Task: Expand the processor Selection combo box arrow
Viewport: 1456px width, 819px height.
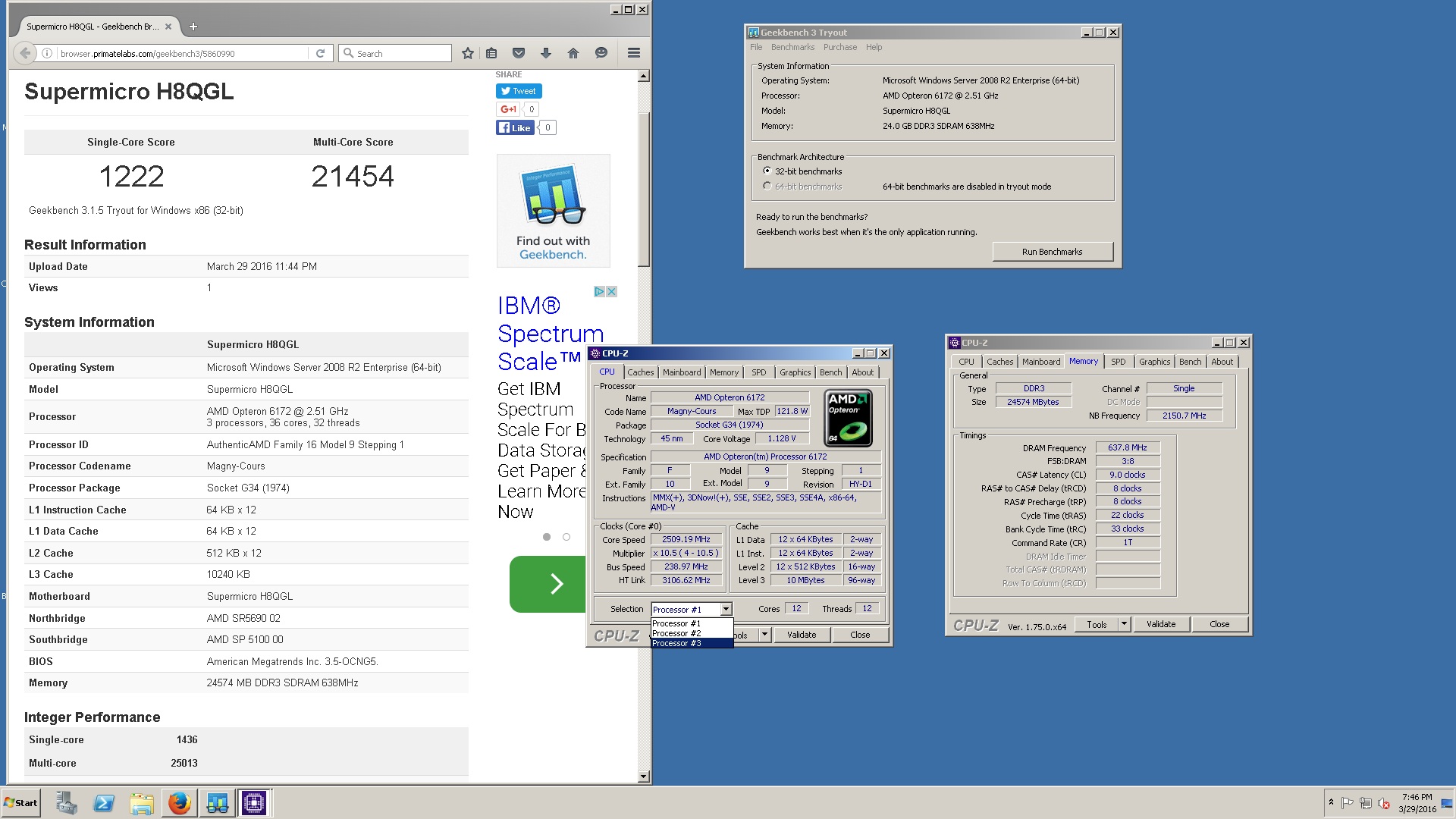Action: click(x=726, y=609)
